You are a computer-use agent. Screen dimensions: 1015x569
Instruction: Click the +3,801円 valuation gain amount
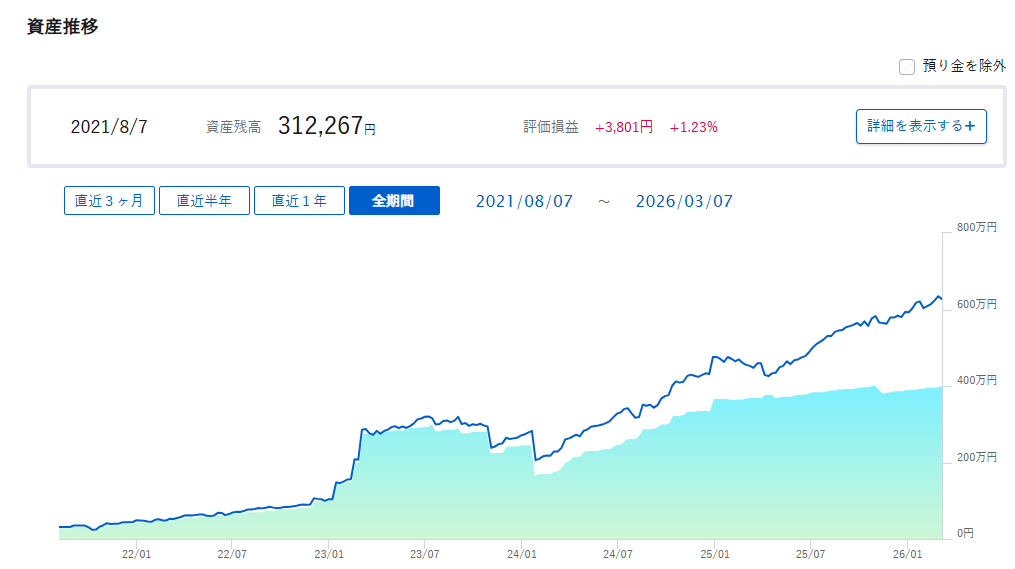[624, 127]
